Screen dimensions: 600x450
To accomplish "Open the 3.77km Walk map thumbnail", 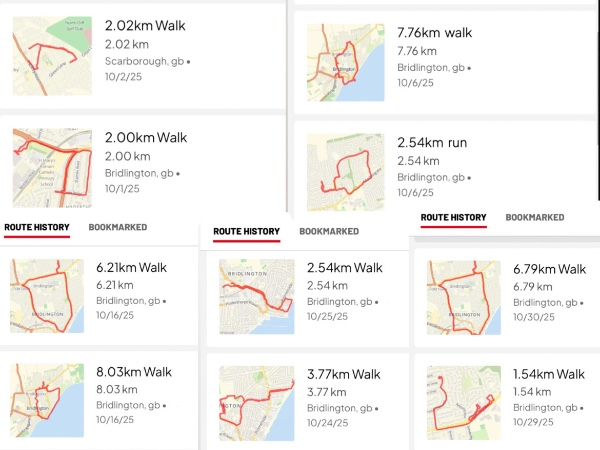I will [x=257, y=402].
